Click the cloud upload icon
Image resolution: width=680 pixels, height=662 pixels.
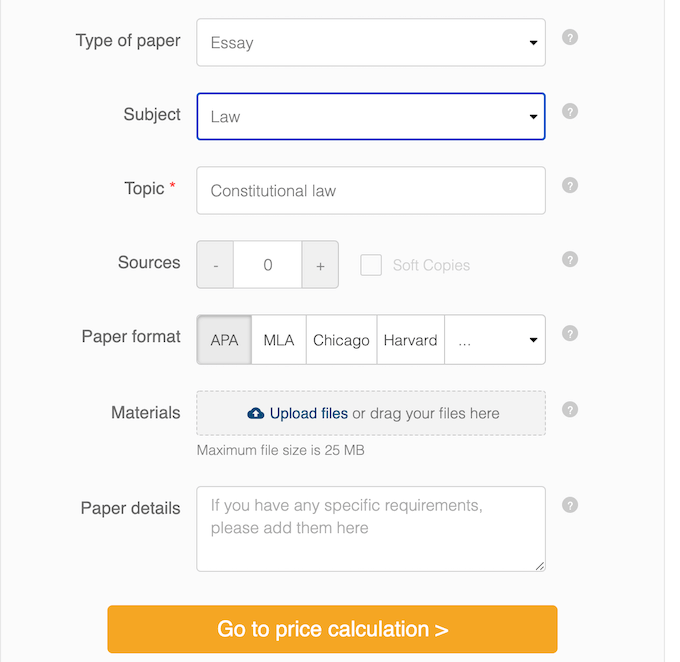(x=255, y=413)
